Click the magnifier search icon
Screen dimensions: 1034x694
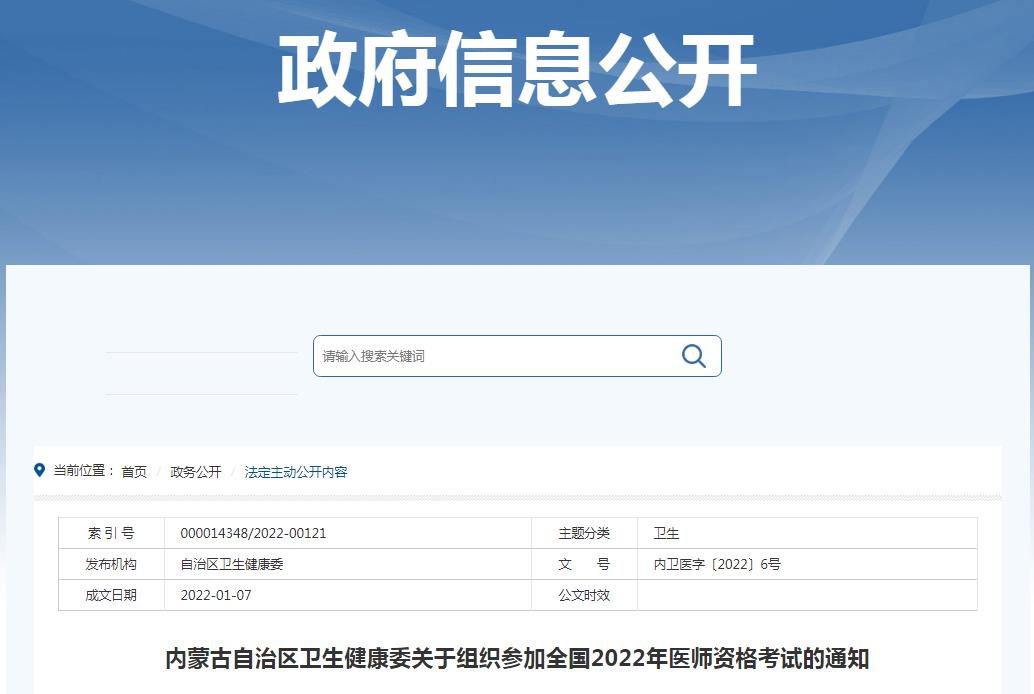(693, 356)
